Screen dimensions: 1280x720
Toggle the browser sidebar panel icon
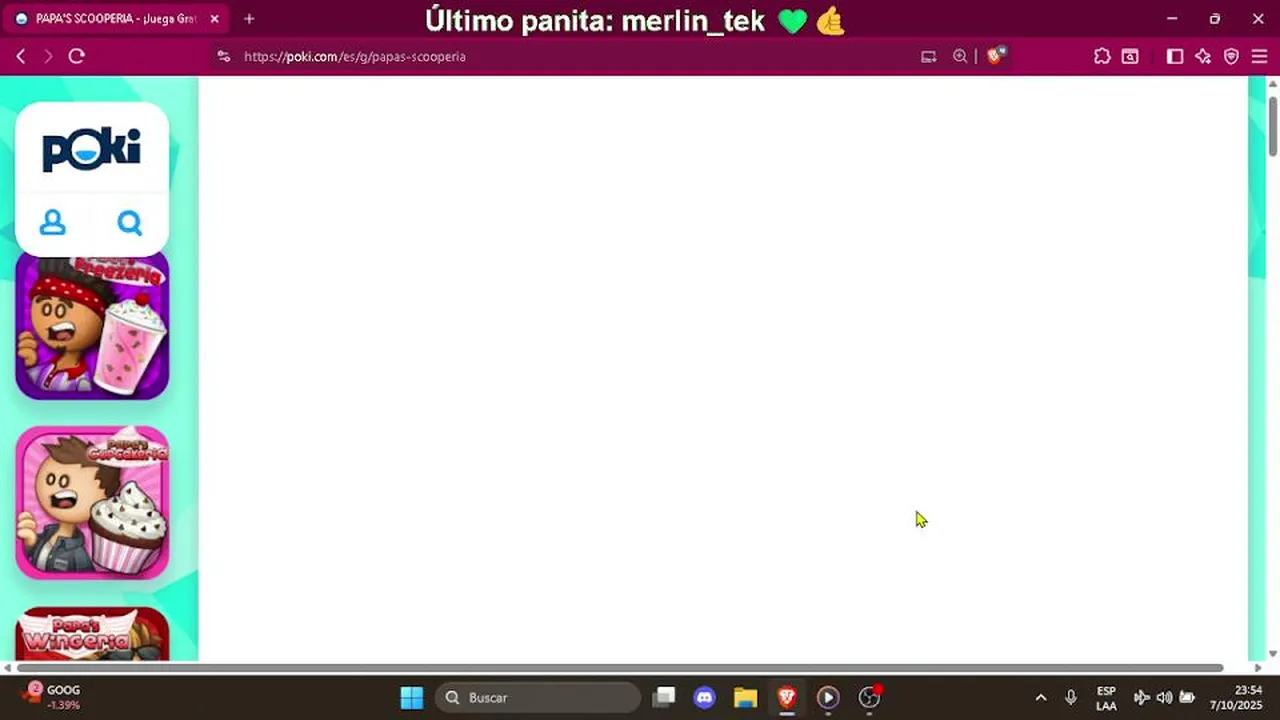click(x=1175, y=57)
